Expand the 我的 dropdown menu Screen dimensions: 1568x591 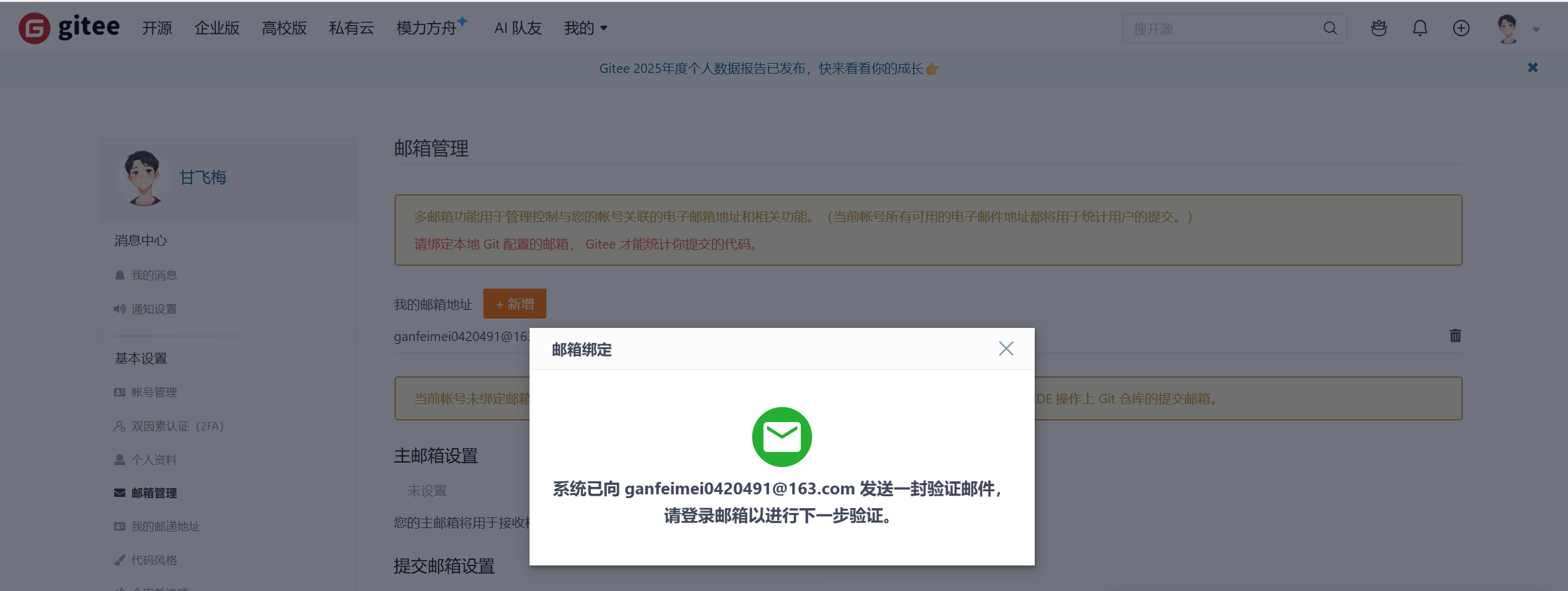tap(585, 28)
